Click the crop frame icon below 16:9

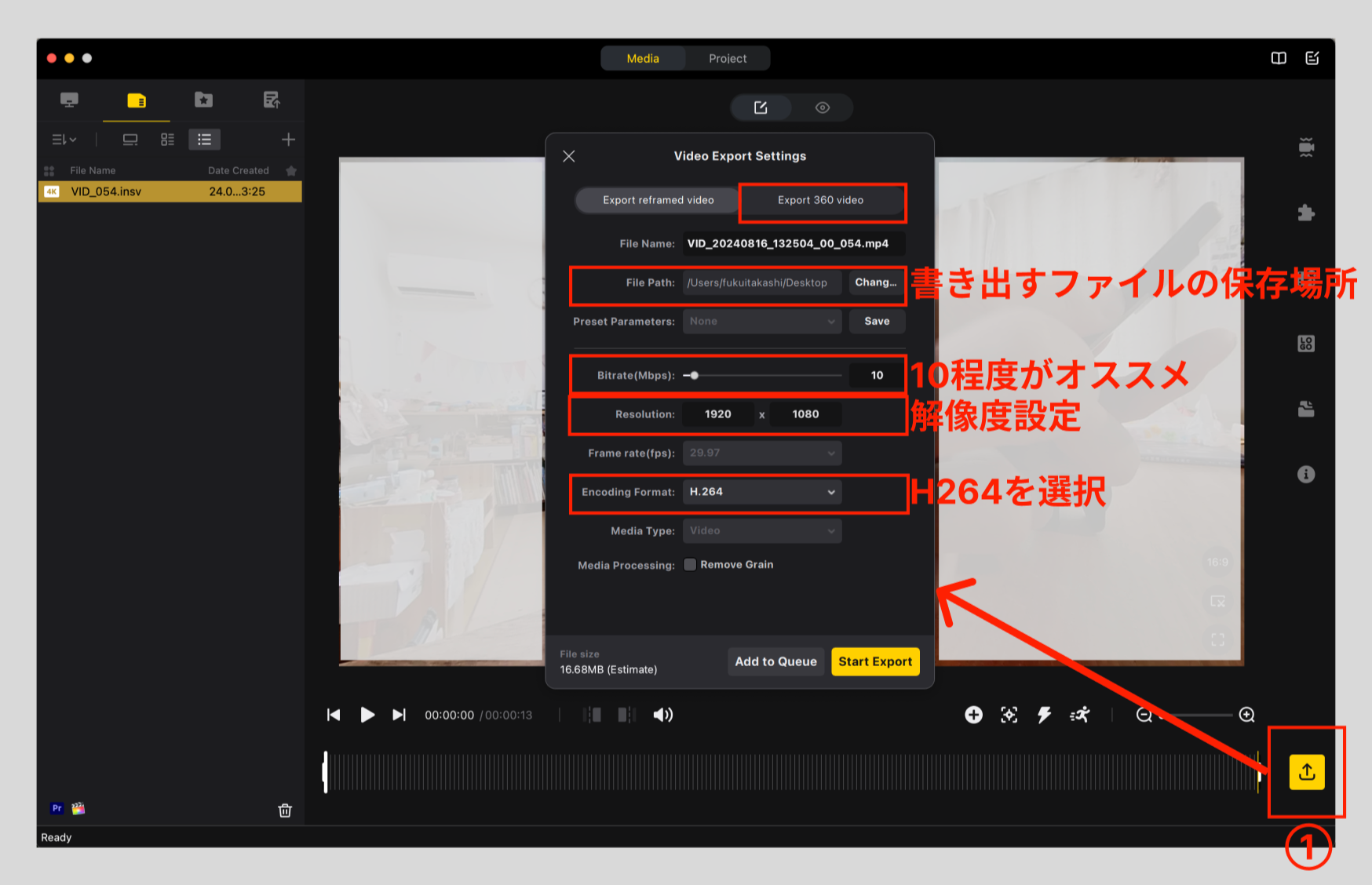(x=1217, y=601)
